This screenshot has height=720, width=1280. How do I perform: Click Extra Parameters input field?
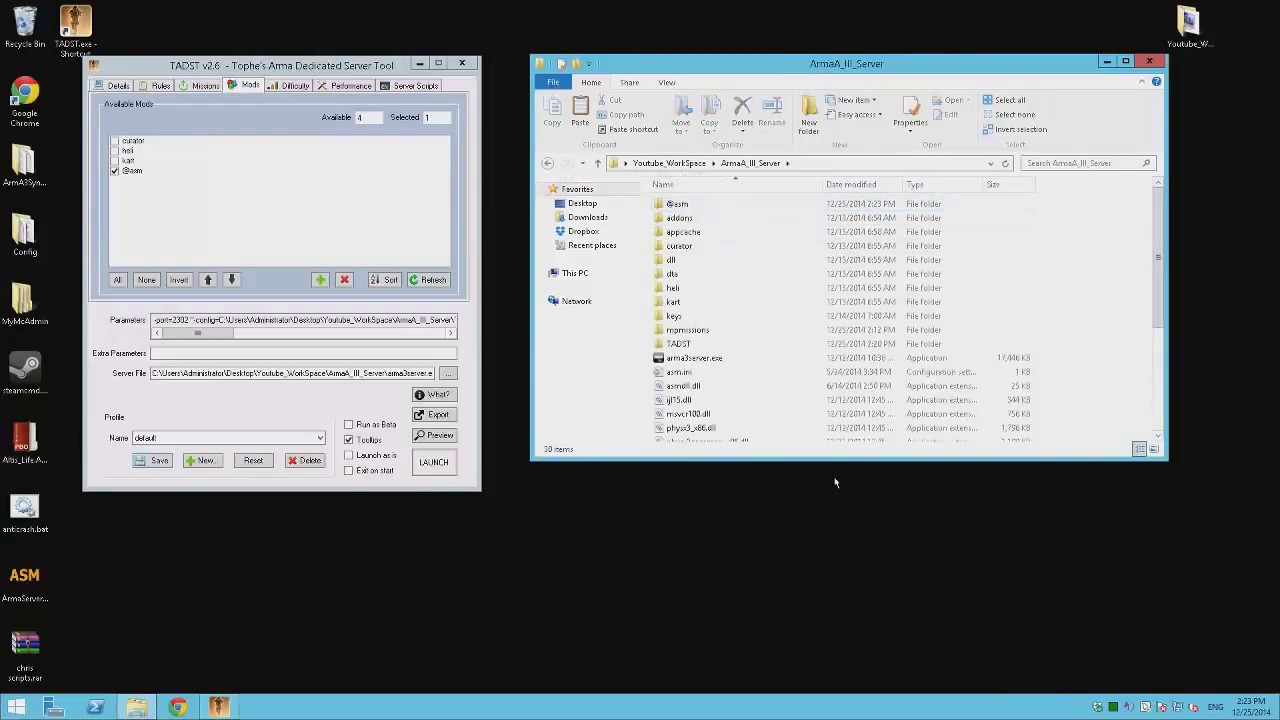[303, 353]
